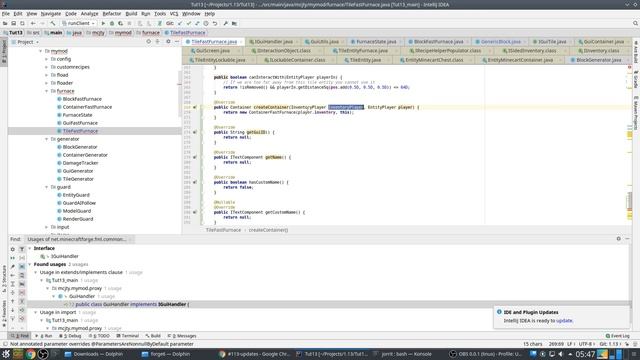
Task: Click the Search Everywhere magnifier icon
Action: [x=635, y=24]
